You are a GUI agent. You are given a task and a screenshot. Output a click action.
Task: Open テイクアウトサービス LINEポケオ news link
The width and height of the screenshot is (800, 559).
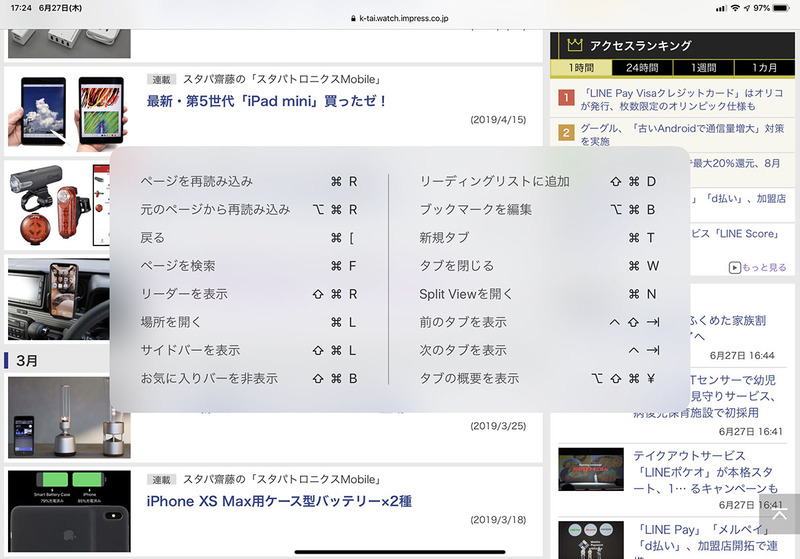(x=705, y=472)
